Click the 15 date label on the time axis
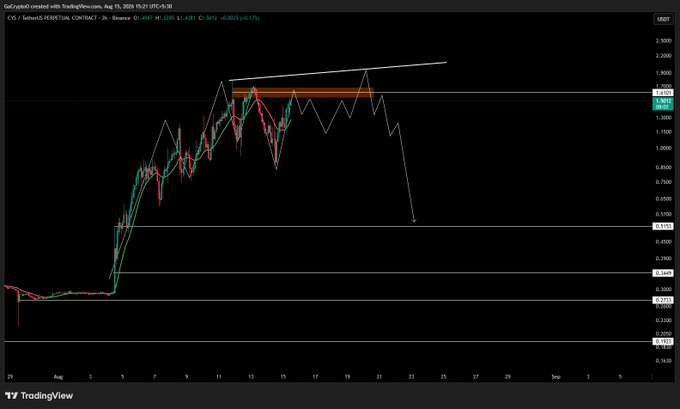680x409 pixels. (x=283, y=377)
